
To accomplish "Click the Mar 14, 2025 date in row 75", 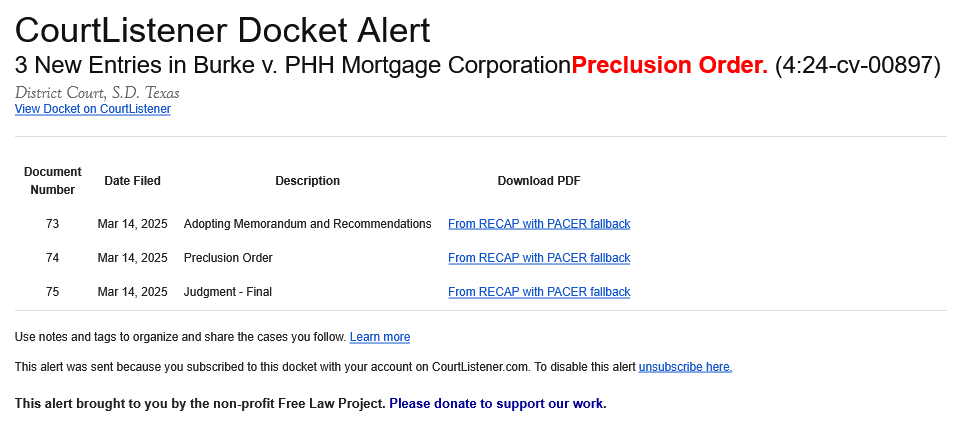I will click(x=133, y=291).
